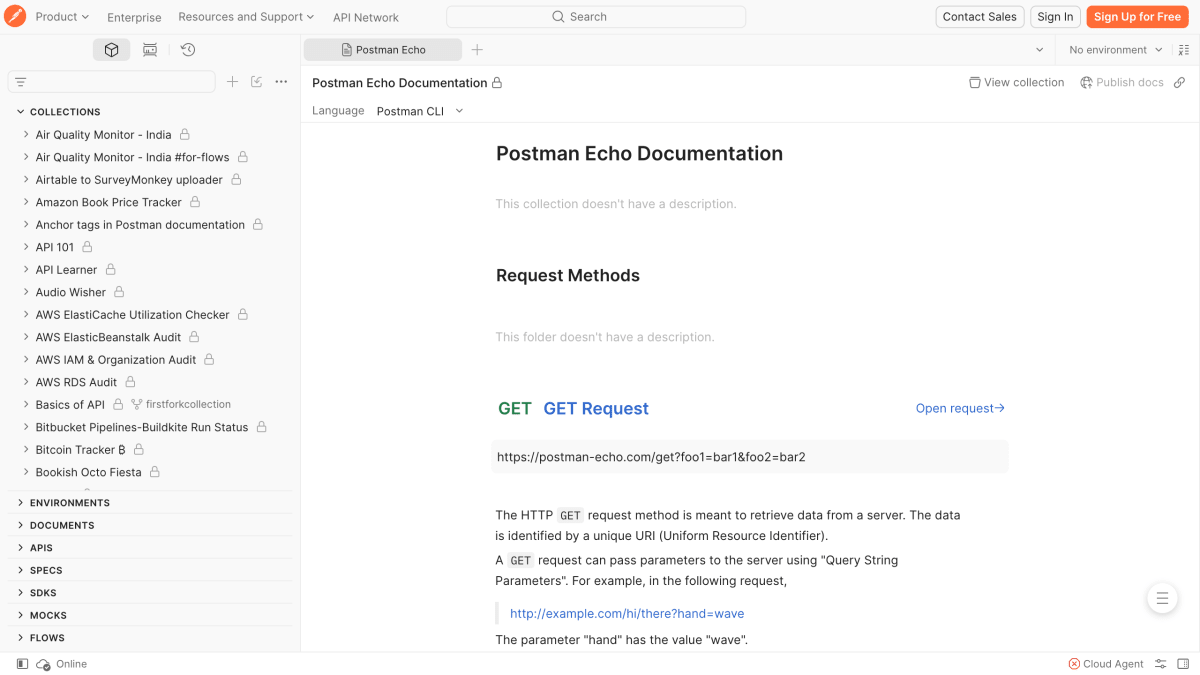The height and width of the screenshot is (675, 1200).
Task: Open the variables pane icon beside environment
Action: click(x=1185, y=50)
